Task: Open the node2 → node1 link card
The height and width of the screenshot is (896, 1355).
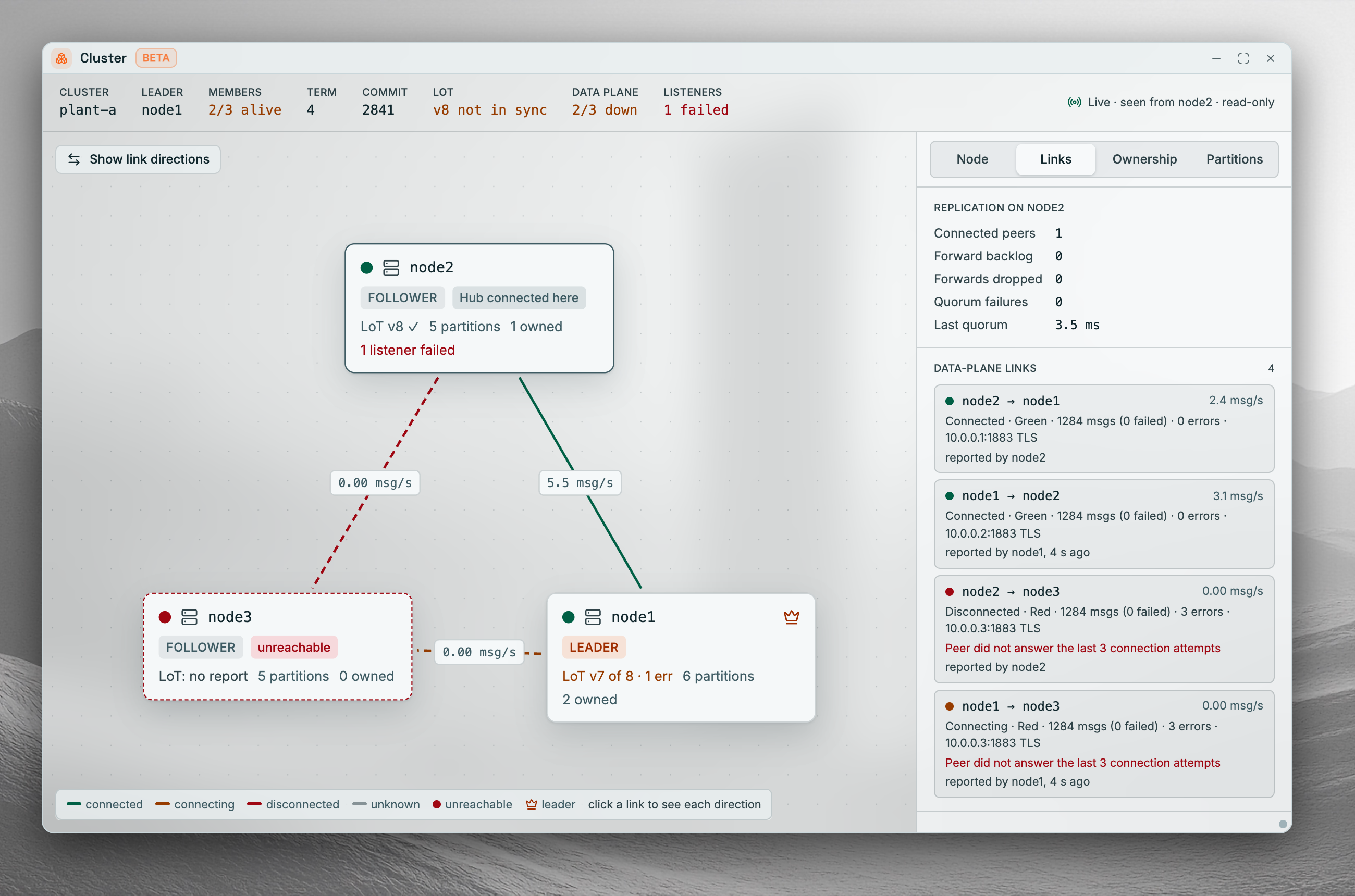Action: [1103, 429]
